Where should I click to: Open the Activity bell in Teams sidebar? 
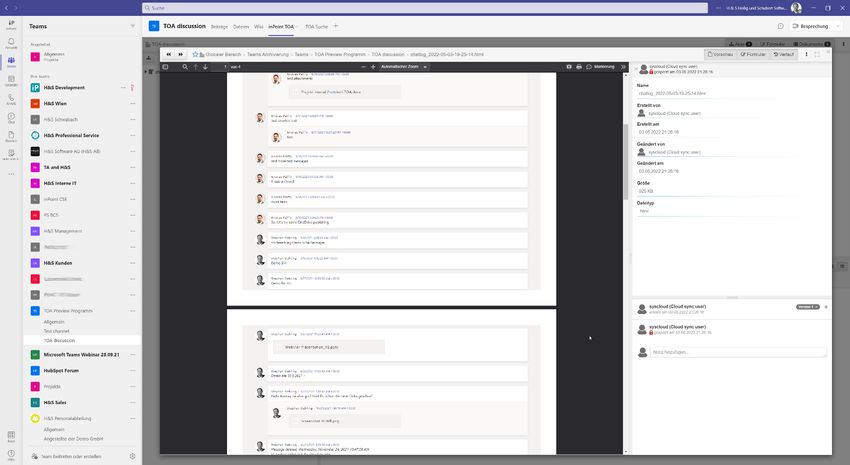point(11,43)
